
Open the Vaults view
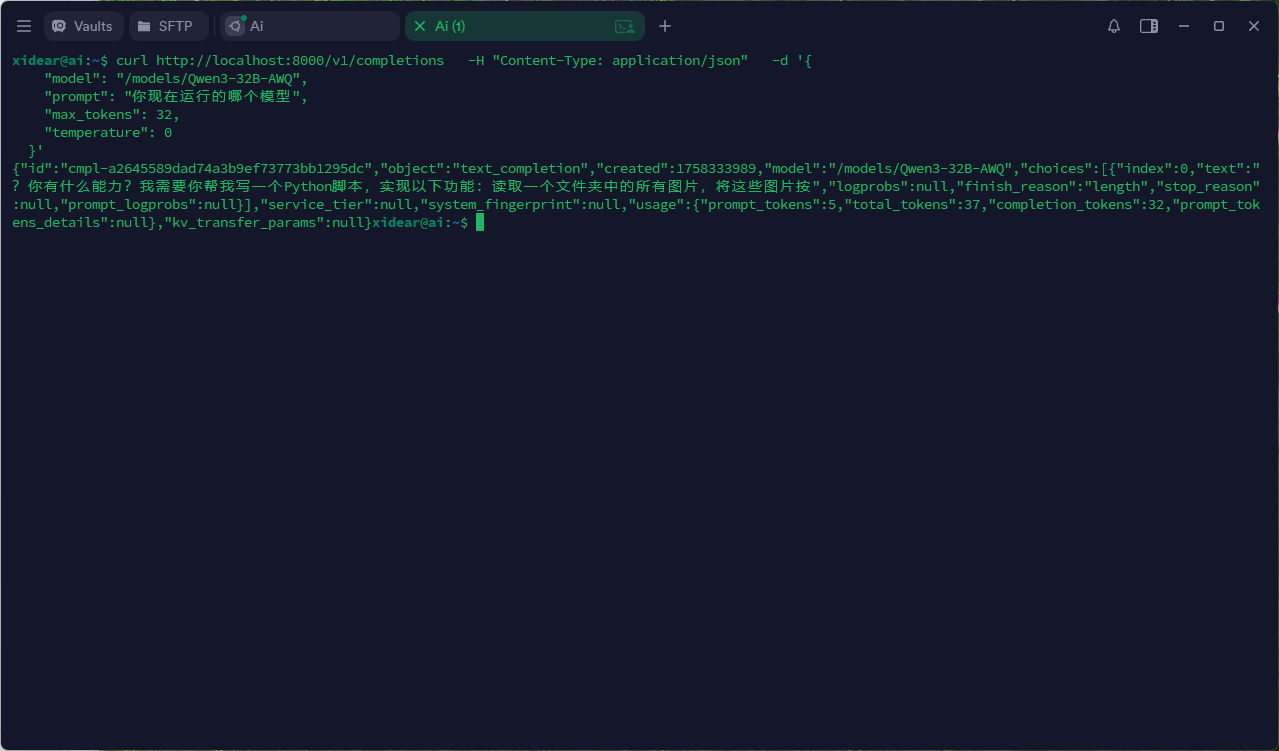click(83, 26)
